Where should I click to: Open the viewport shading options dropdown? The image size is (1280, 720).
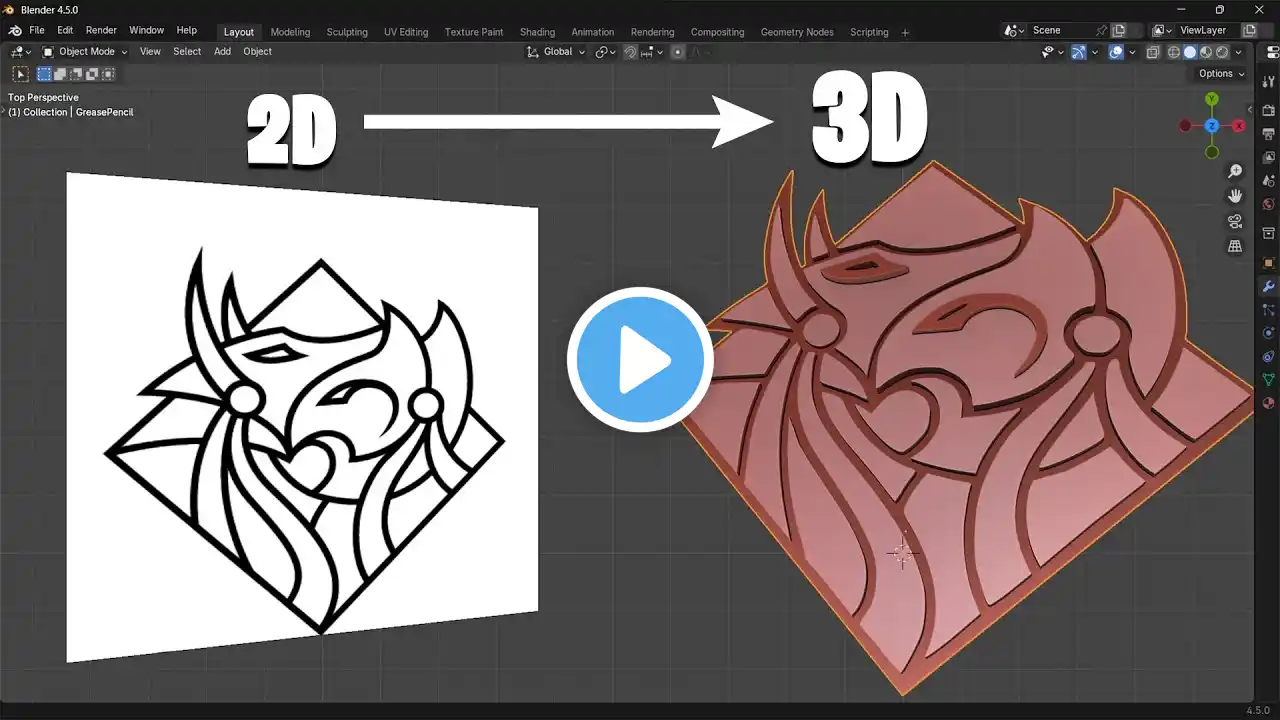[x=1238, y=52]
